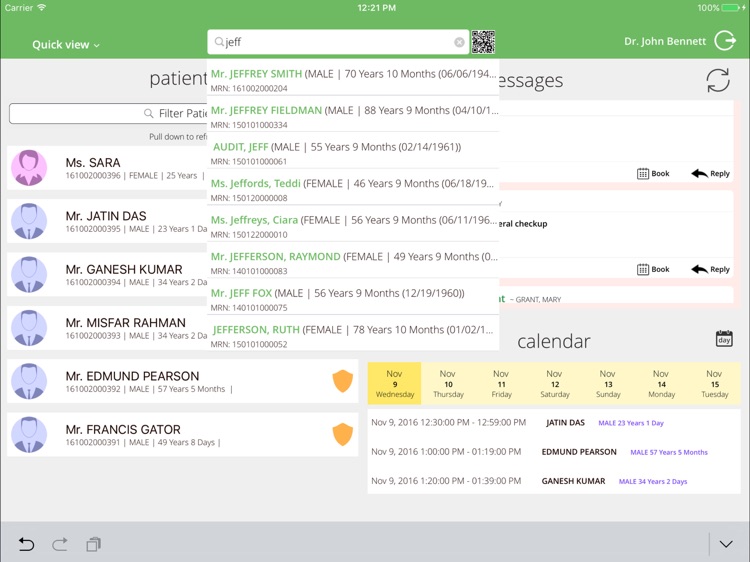Click Book on the general checkup message
750x562 pixels.
[653, 269]
